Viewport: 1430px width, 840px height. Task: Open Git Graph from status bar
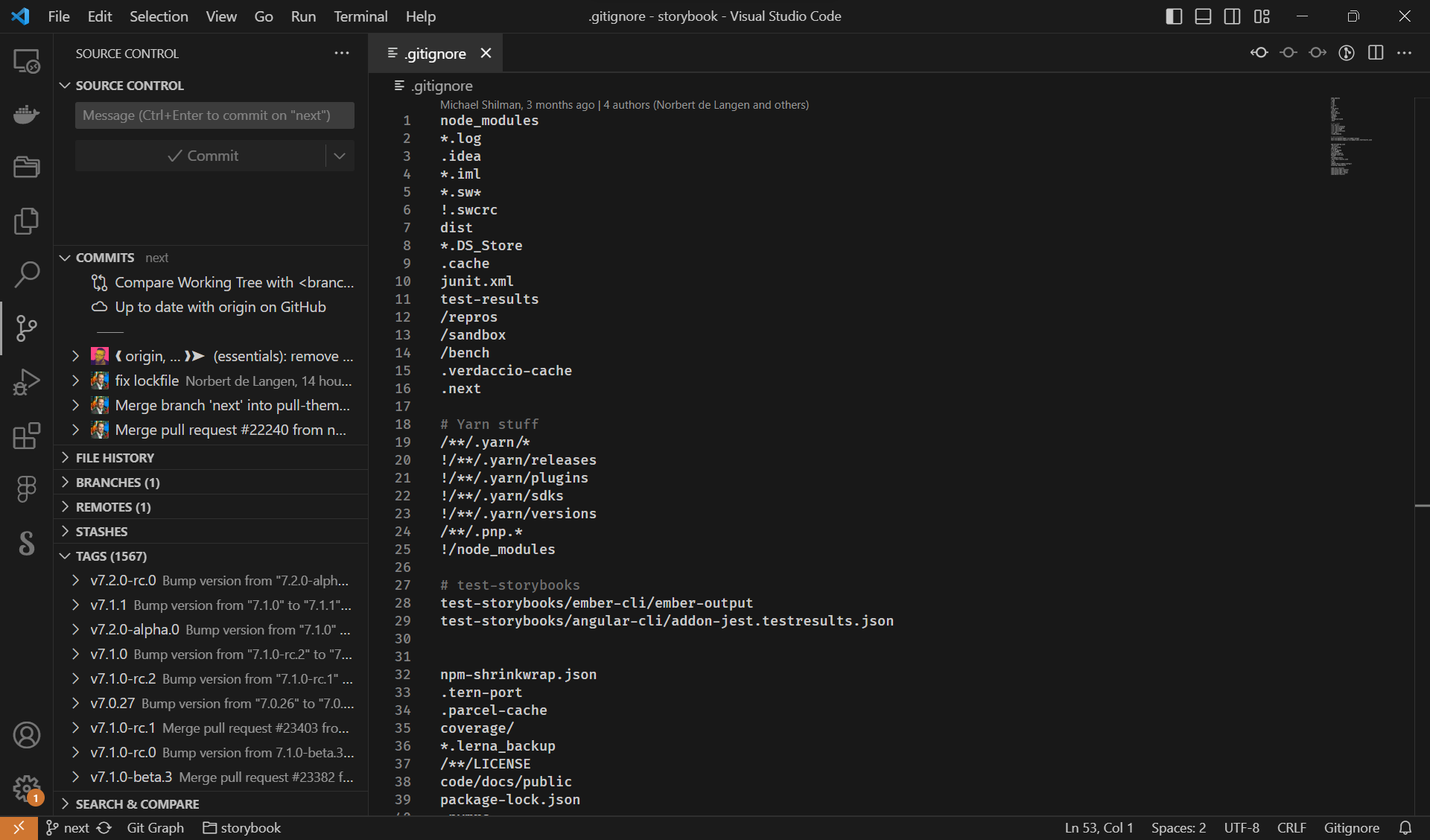[x=155, y=828]
